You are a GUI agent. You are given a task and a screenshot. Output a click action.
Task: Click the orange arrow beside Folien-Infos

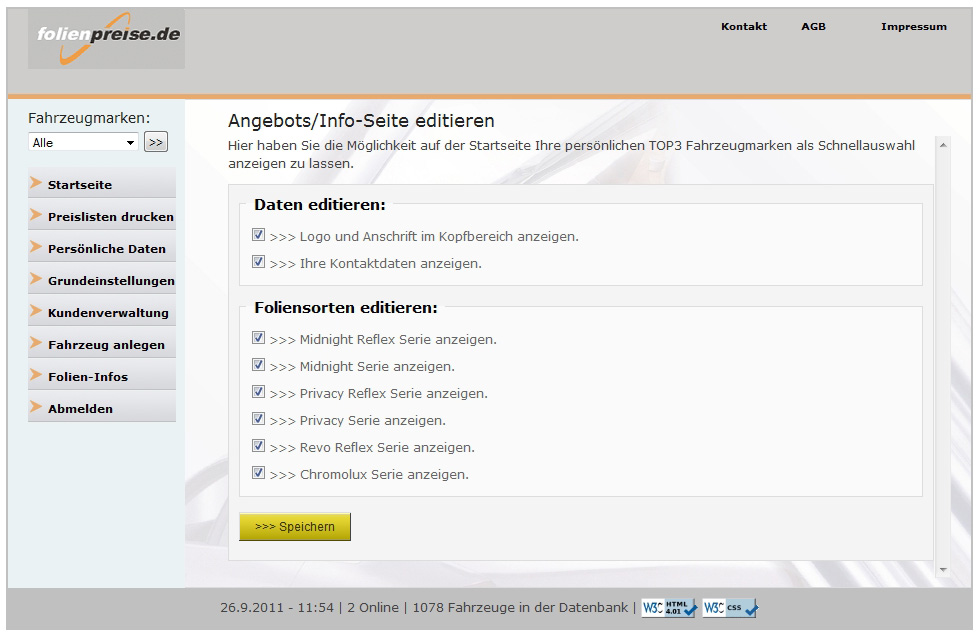click(x=36, y=375)
